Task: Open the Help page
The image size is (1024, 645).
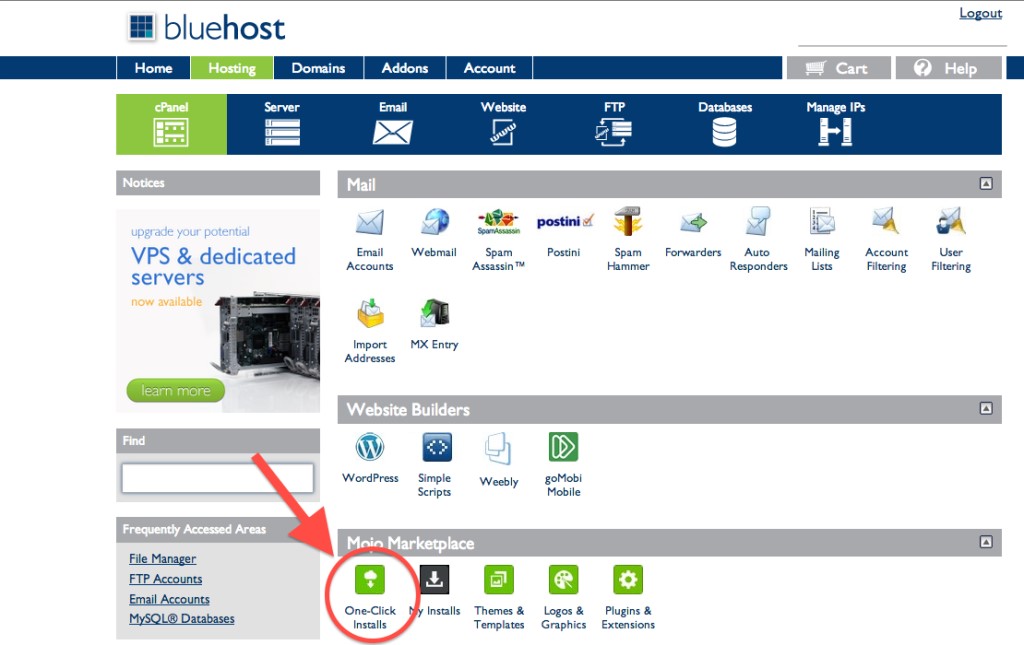Action: coord(948,68)
